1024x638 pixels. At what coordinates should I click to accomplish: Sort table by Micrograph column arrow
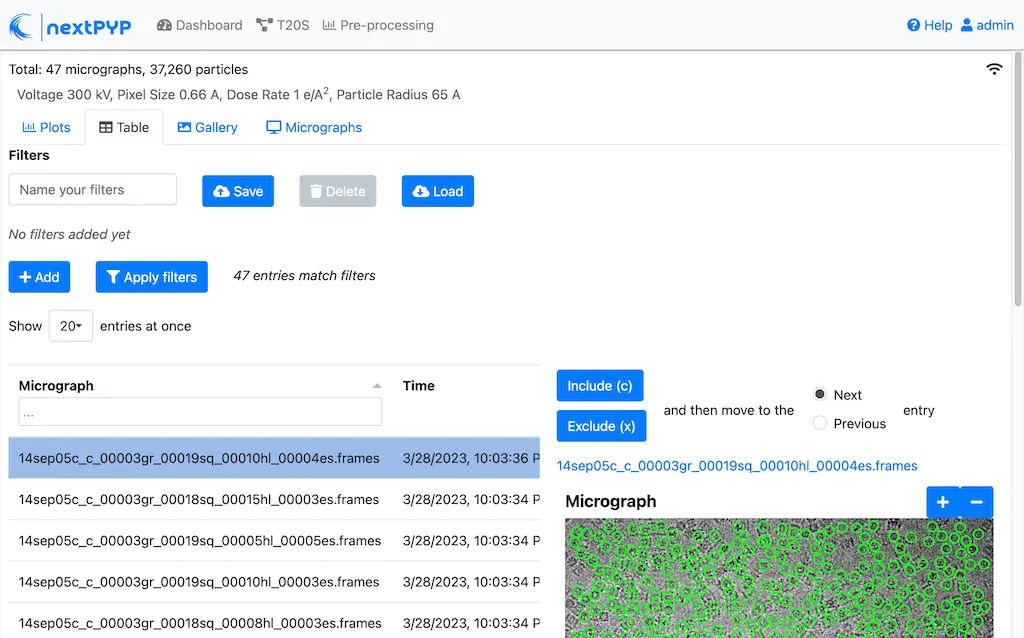pyautogui.click(x=377, y=386)
